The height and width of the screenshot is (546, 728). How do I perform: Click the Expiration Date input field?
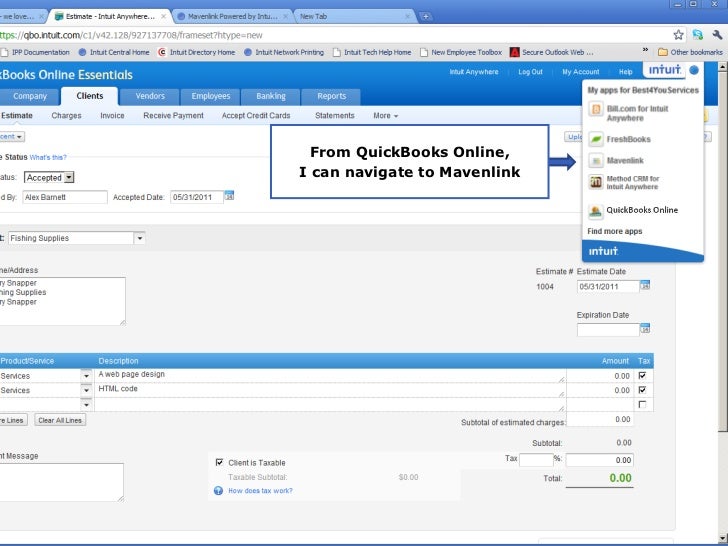[x=608, y=329]
